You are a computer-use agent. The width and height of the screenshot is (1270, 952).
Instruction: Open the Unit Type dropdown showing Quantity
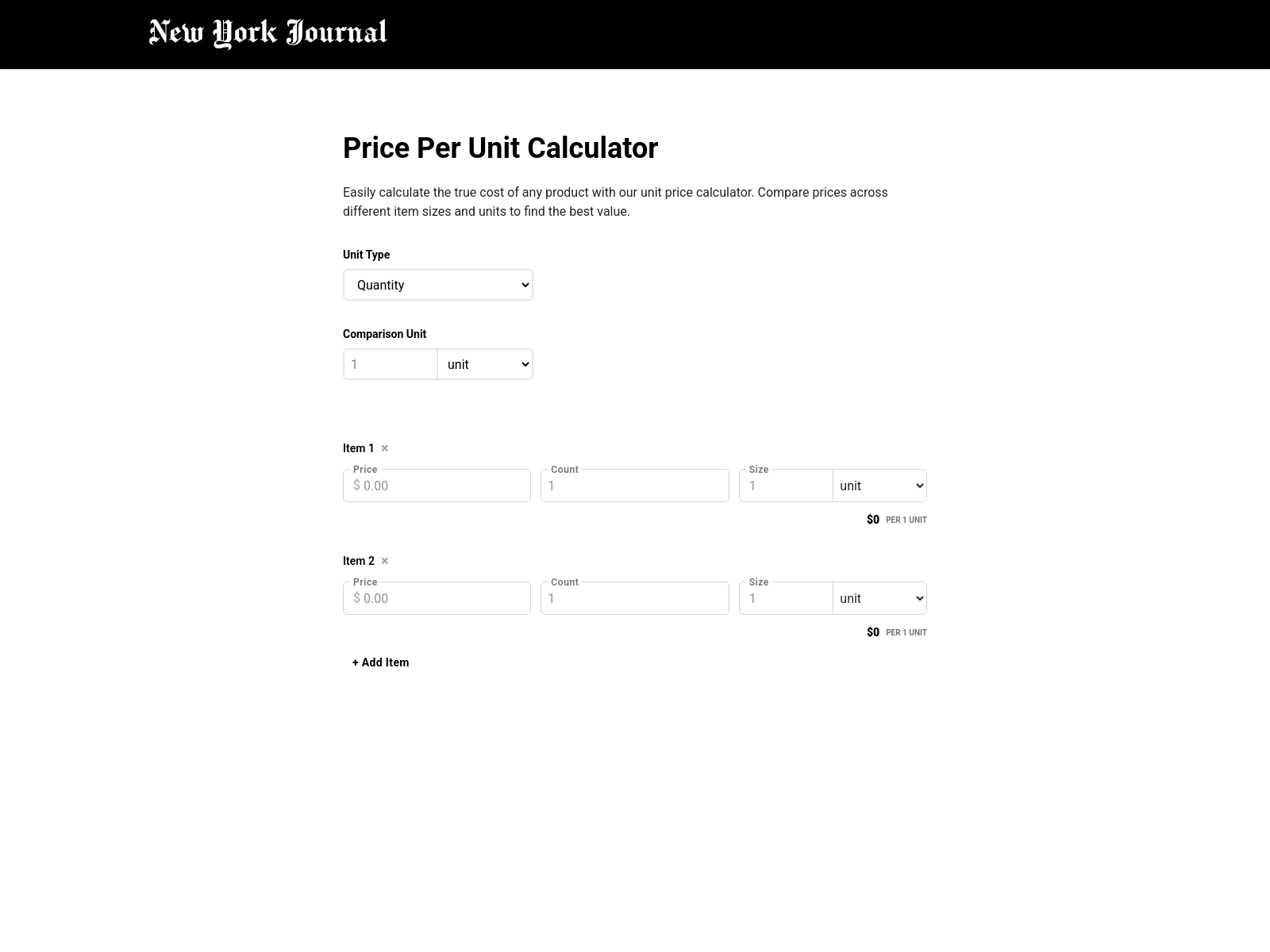(438, 285)
